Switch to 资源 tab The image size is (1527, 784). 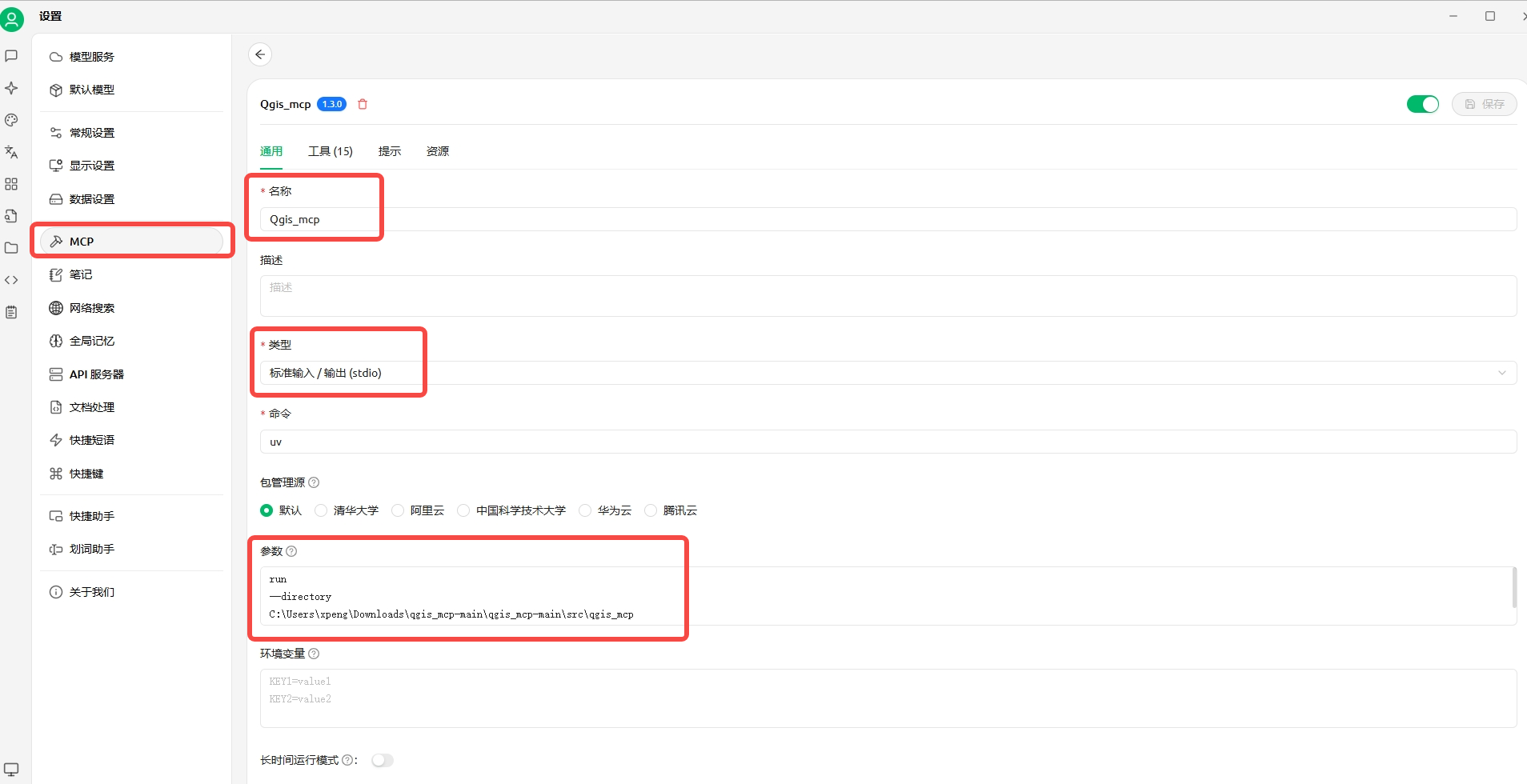[x=438, y=151]
